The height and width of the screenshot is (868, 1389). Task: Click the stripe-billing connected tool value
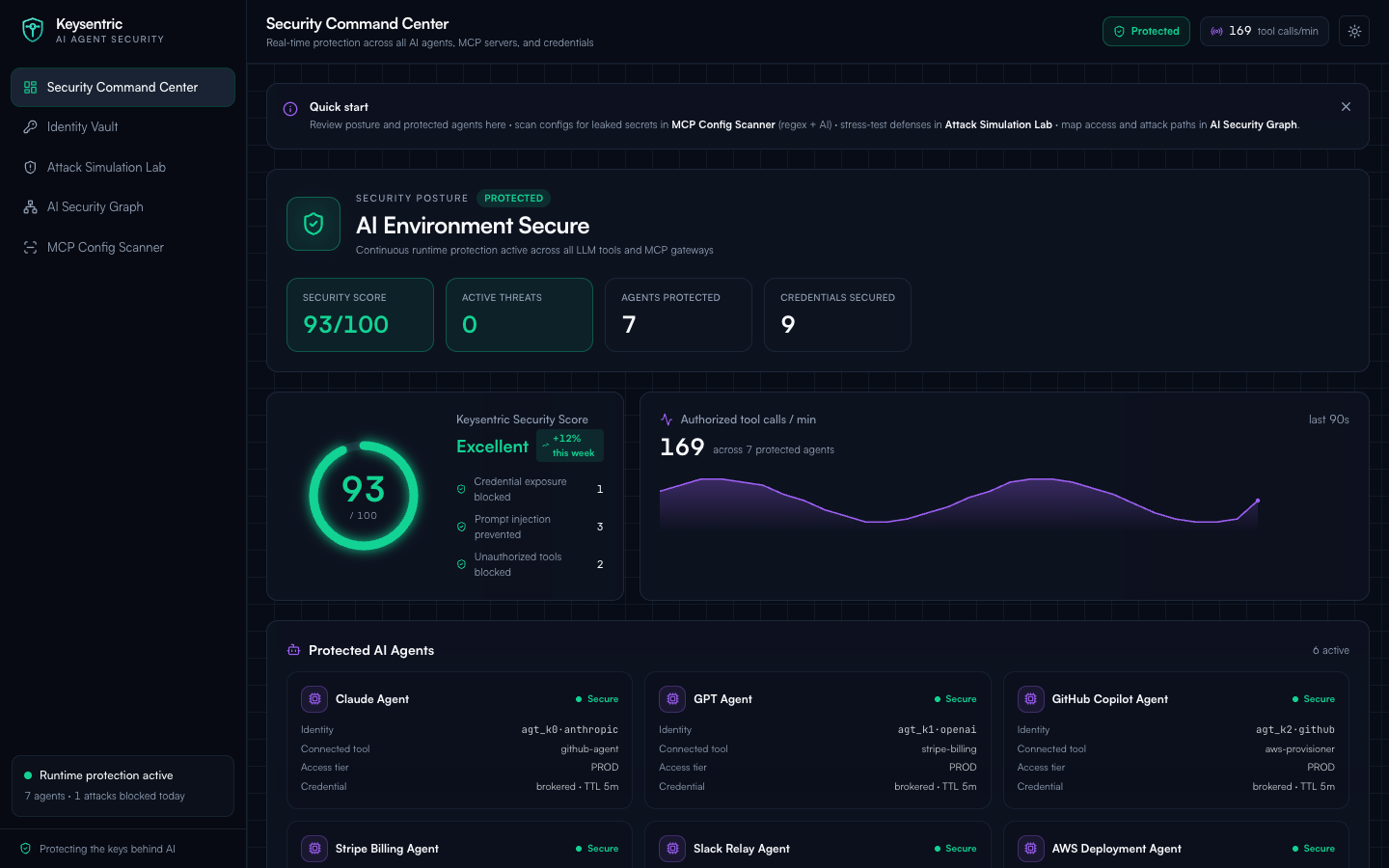(949, 749)
